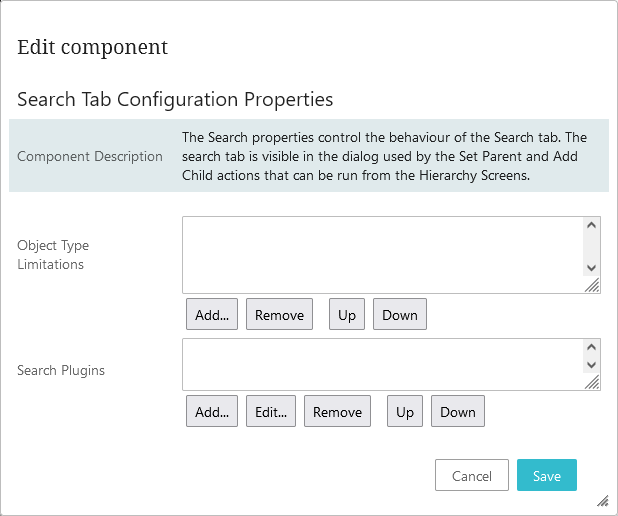
Task: Click resize grip of Object Type Limitations box
Action: pos(592,285)
